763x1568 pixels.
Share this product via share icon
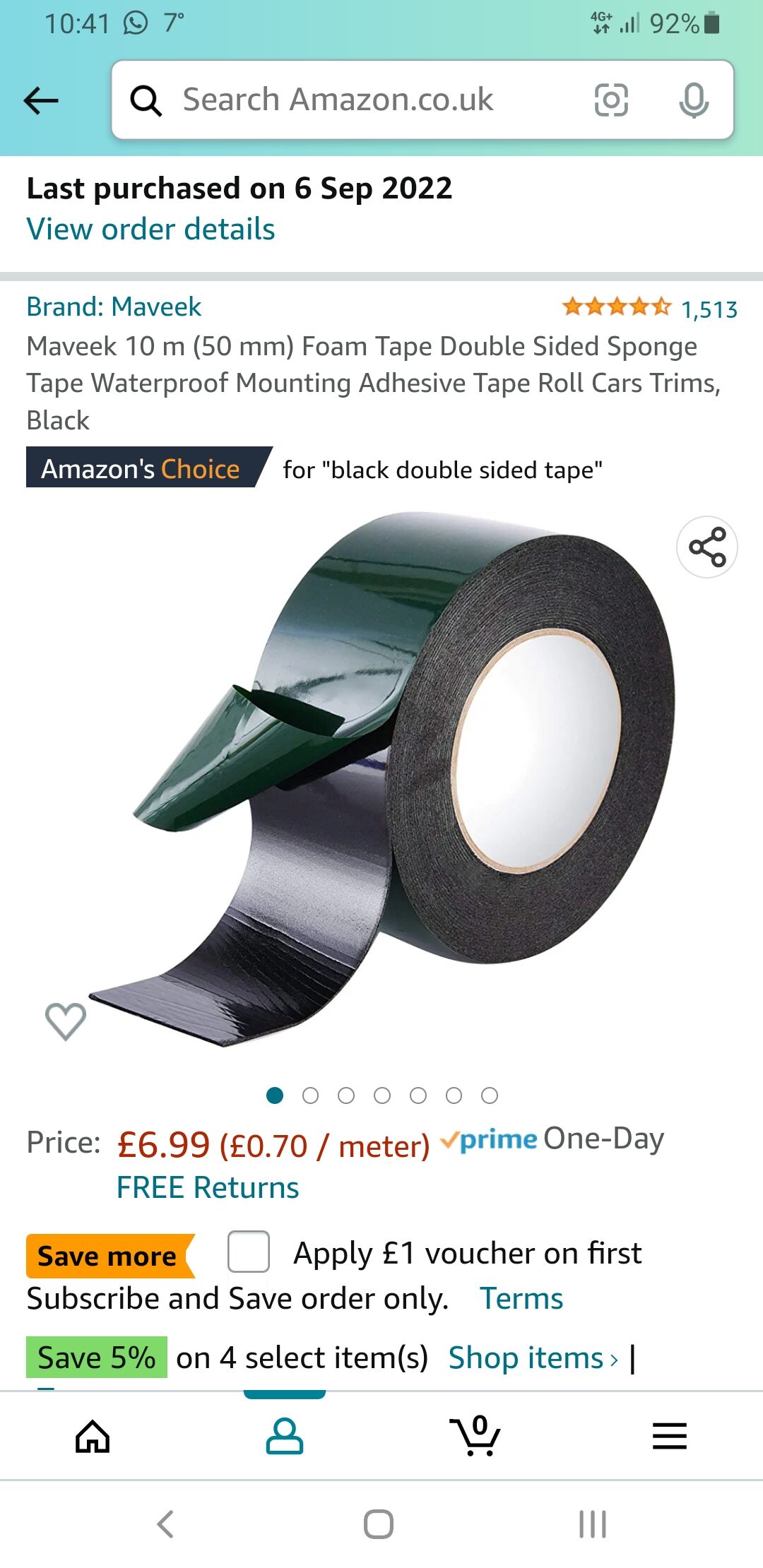coord(707,547)
